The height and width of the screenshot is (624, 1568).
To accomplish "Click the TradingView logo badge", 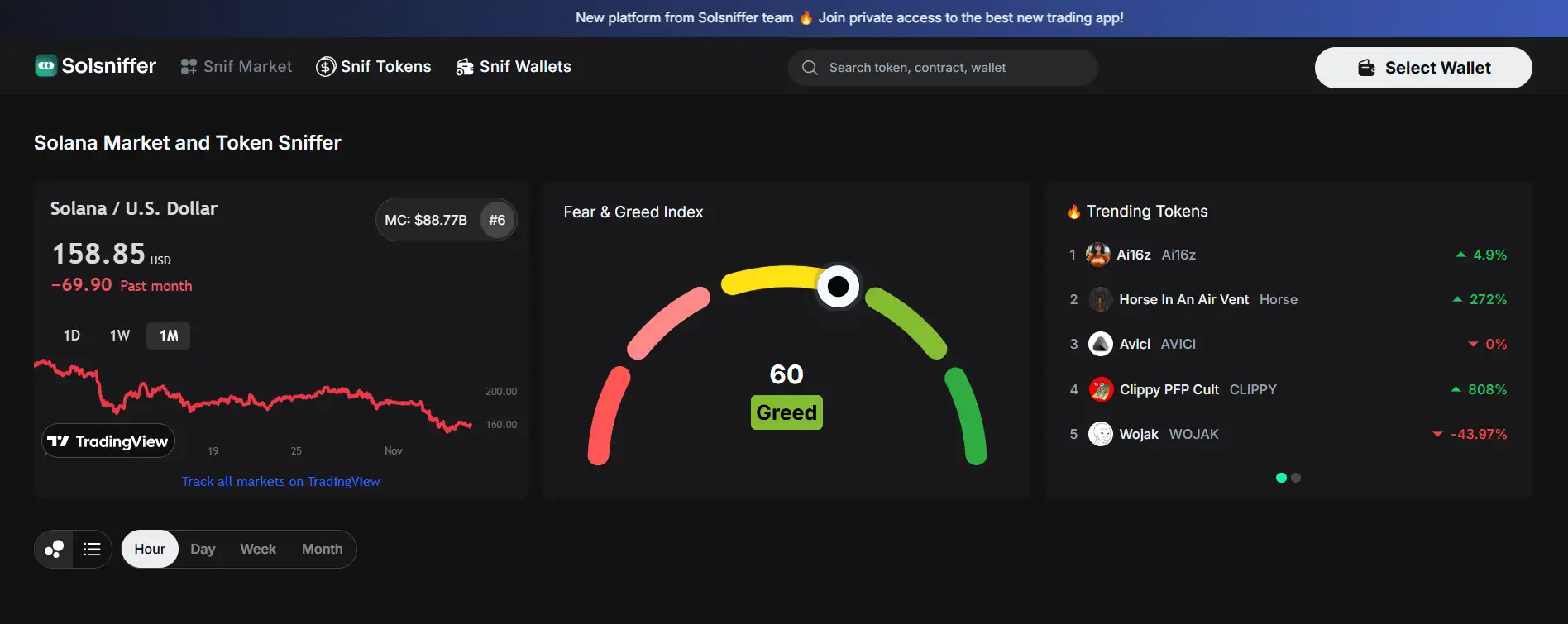I will tap(108, 441).
